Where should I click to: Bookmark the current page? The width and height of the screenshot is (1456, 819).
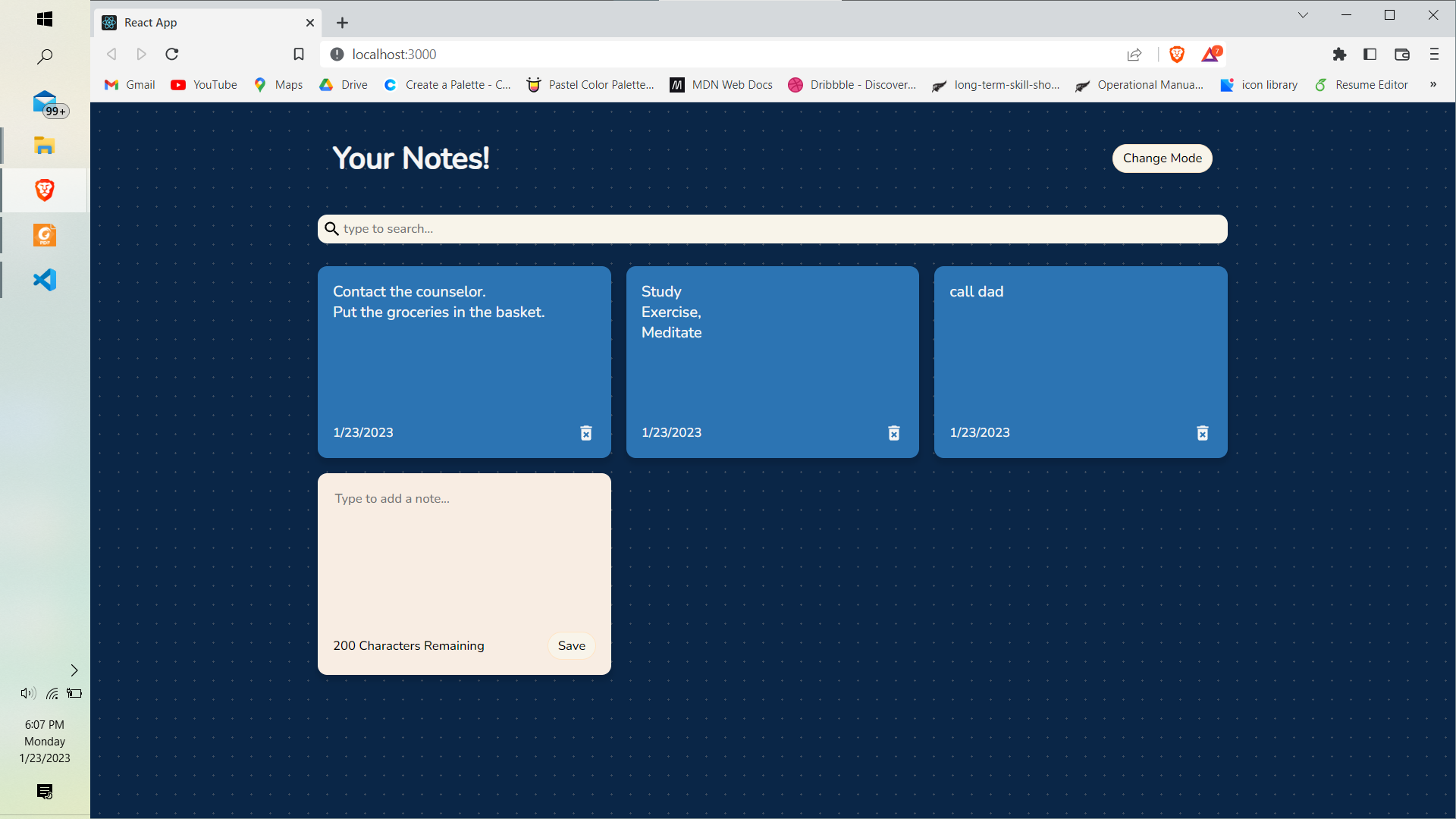tap(299, 54)
